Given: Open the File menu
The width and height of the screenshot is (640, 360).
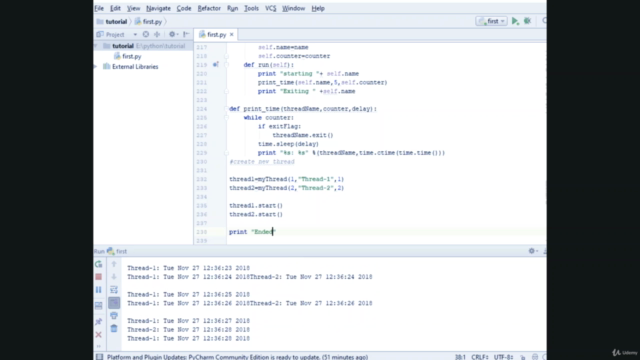Looking at the screenshot, I should click(99, 8).
